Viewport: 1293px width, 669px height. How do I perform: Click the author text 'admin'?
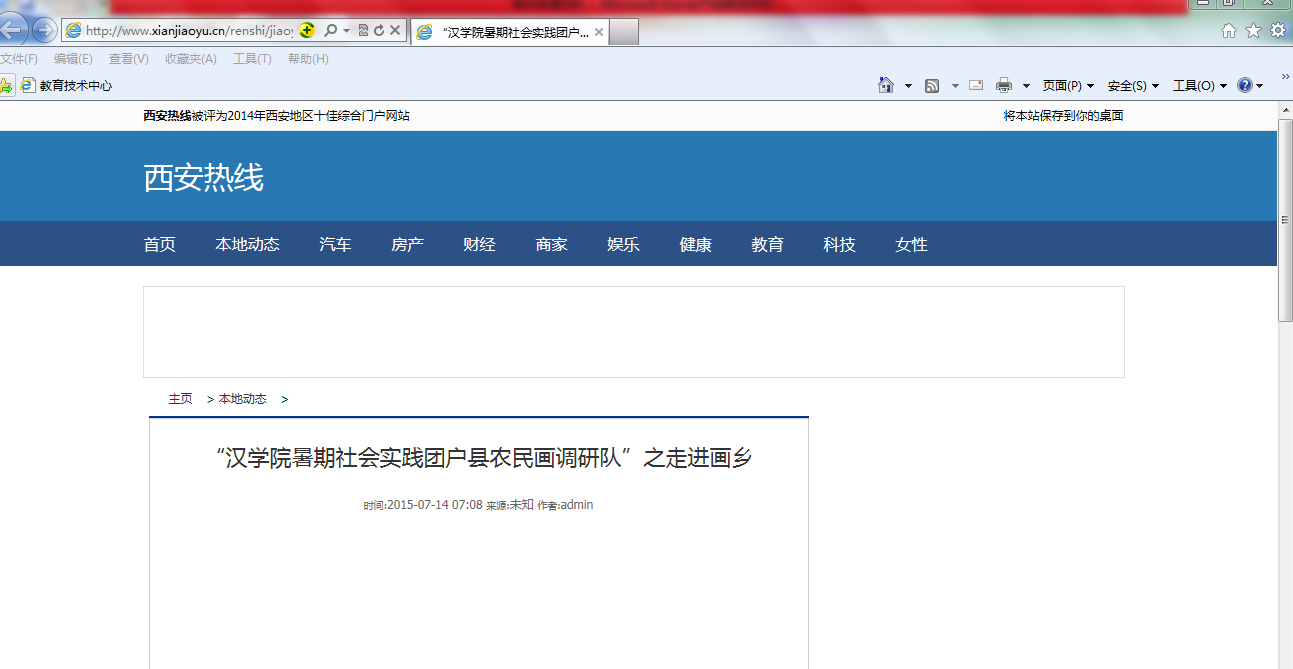(x=577, y=505)
